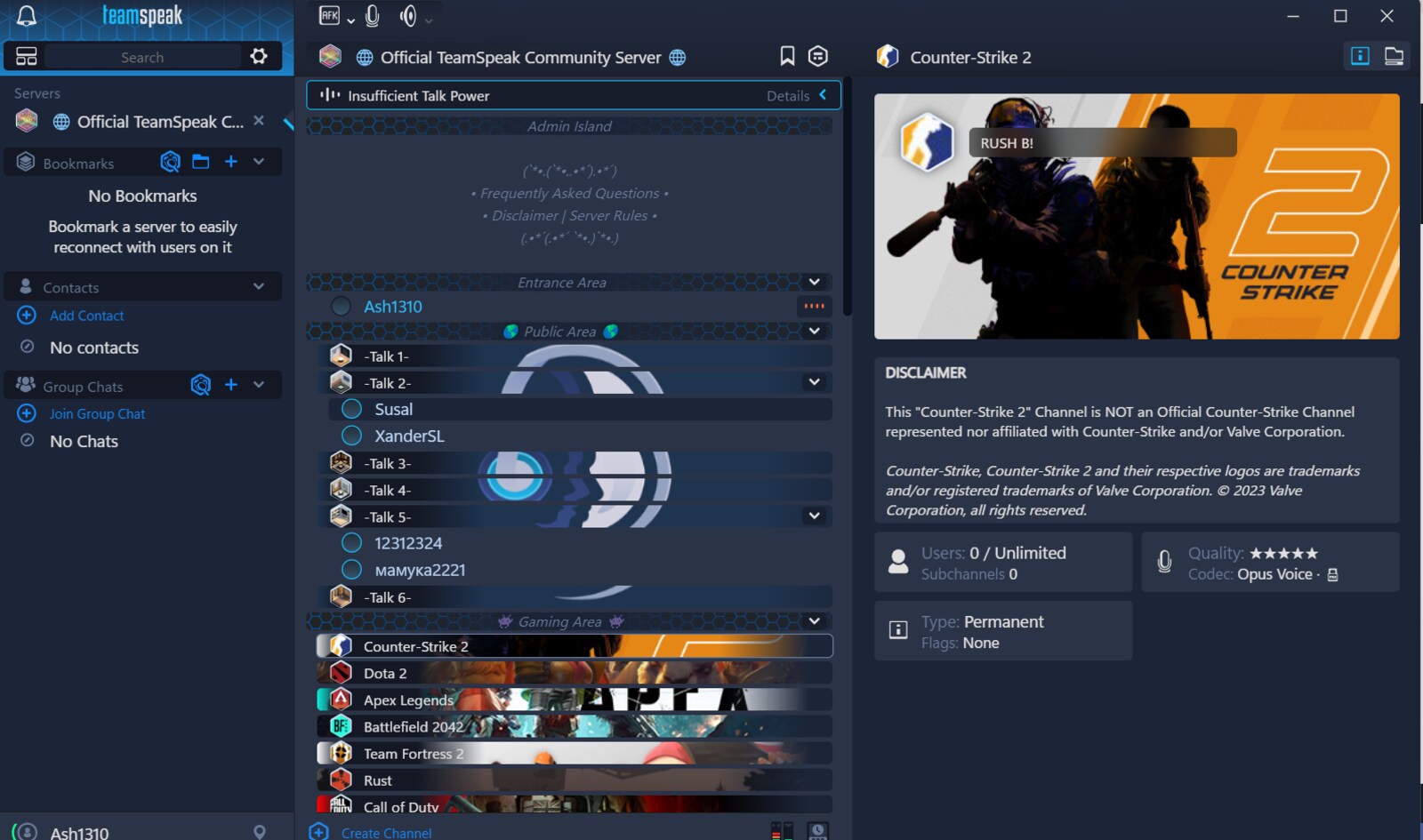Toggle AFK away status
Viewport: 1423px width, 840px height.
click(x=329, y=16)
